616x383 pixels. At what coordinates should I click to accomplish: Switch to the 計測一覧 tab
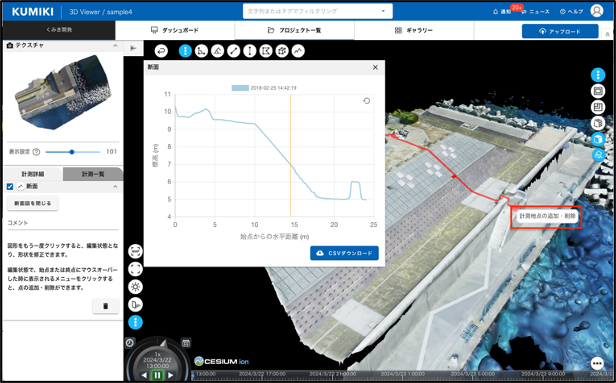pyautogui.click(x=93, y=174)
